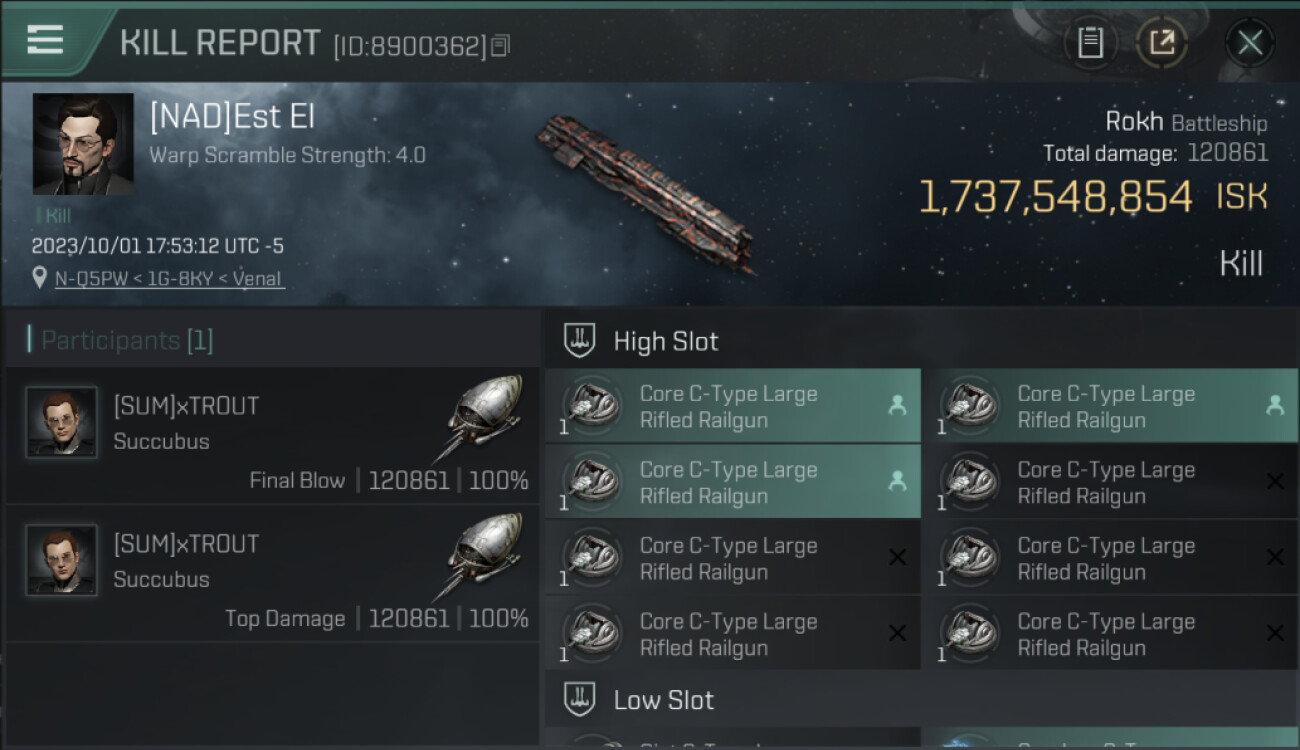Click the Low Slot section header

pos(663,700)
